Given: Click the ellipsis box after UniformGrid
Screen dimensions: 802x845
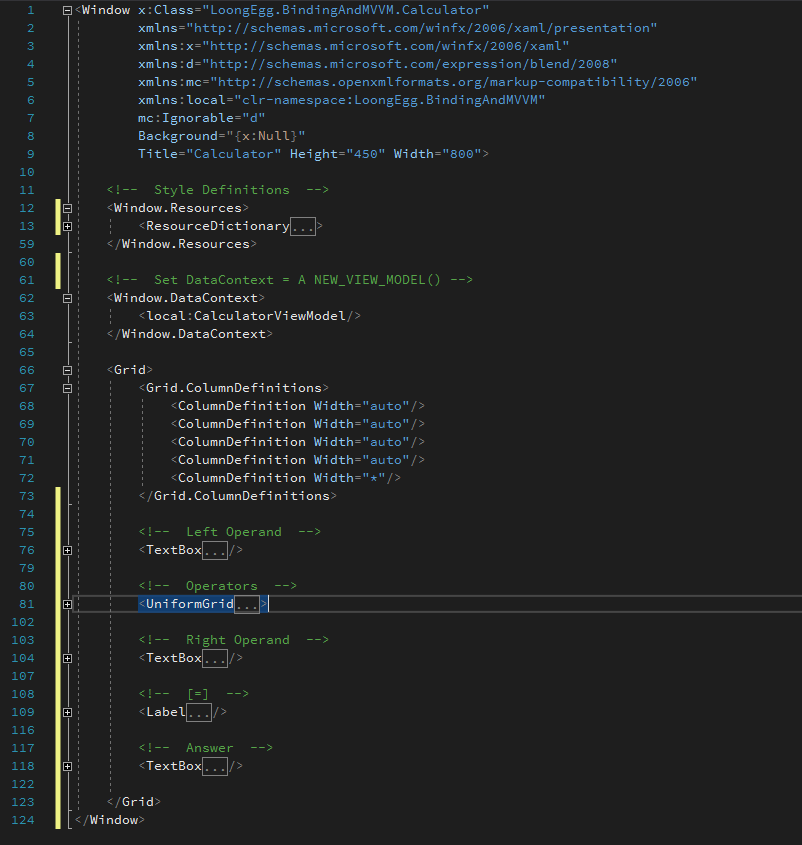Looking at the screenshot, I should 247,604.
